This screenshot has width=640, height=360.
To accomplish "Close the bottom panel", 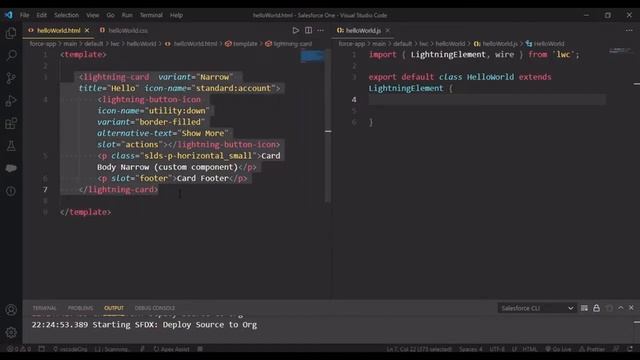I will (x=631, y=308).
